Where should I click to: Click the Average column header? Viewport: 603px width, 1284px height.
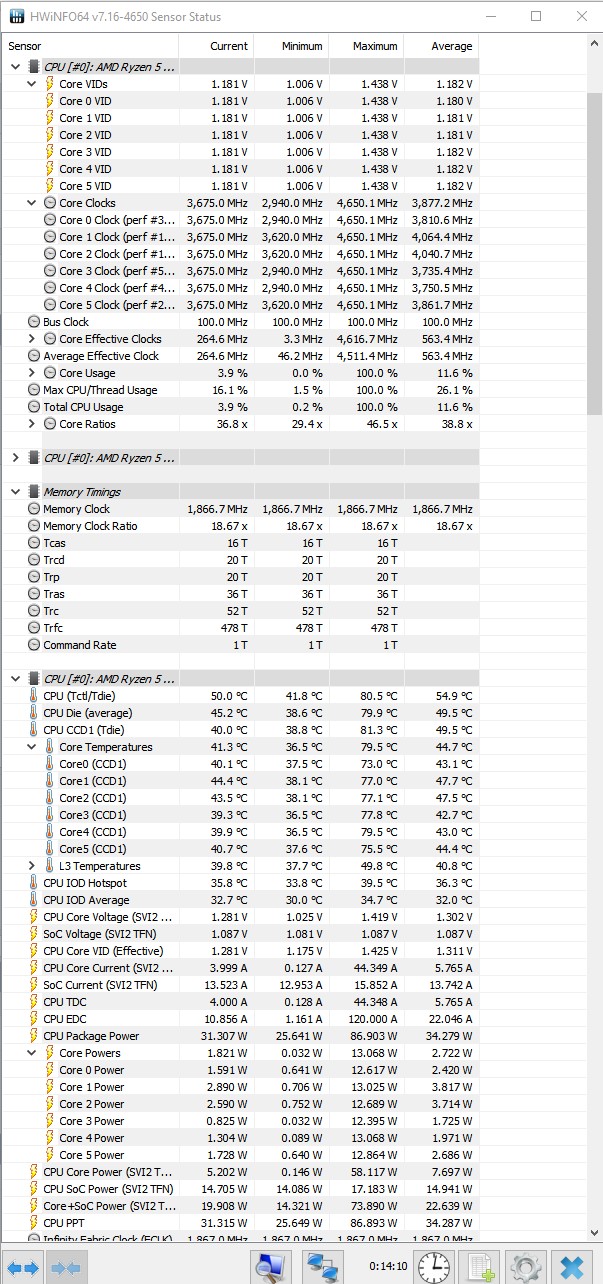pos(440,46)
